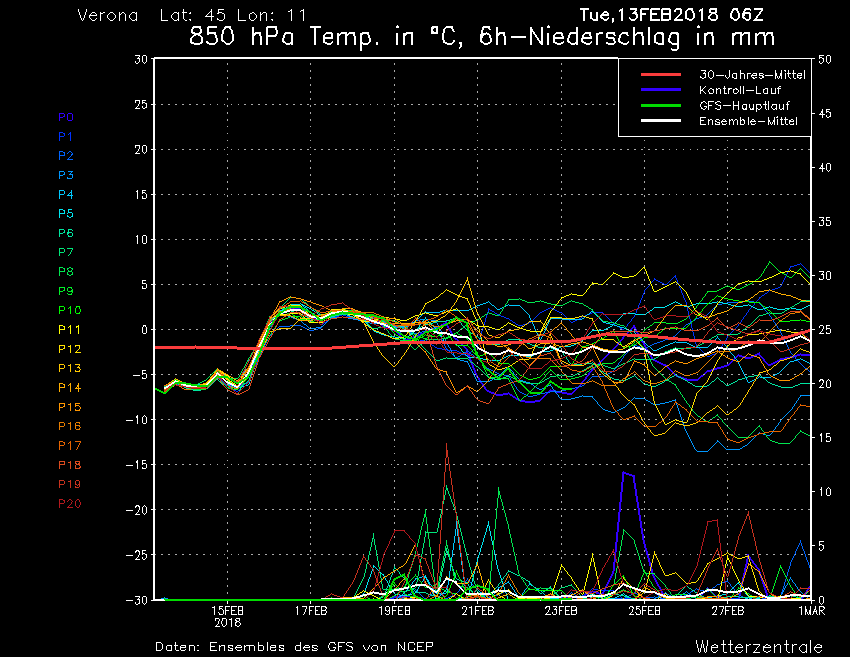This screenshot has width=850, height=657.
Task: Select the P17 member label
Action: (69, 446)
